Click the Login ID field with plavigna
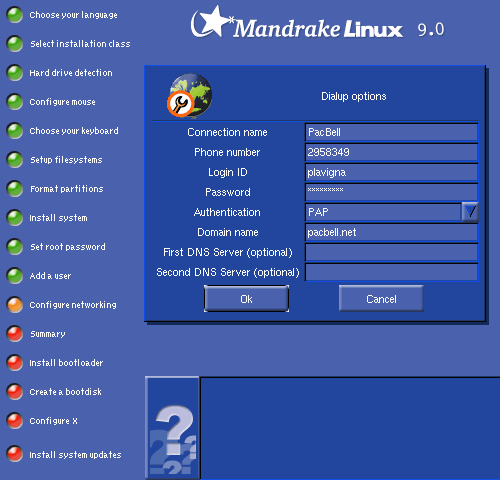 coord(391,172)
